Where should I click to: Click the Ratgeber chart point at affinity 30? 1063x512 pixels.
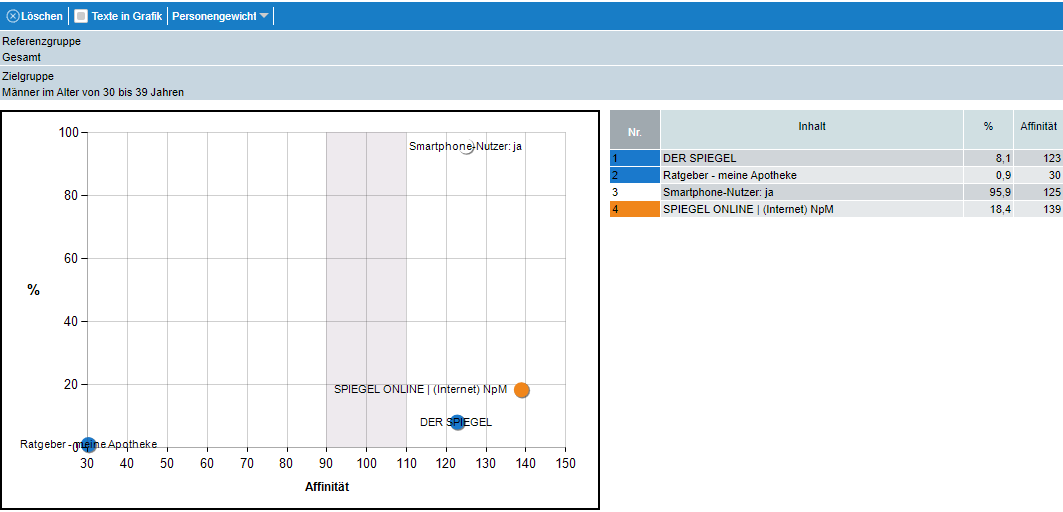click(x=88, y=445)
